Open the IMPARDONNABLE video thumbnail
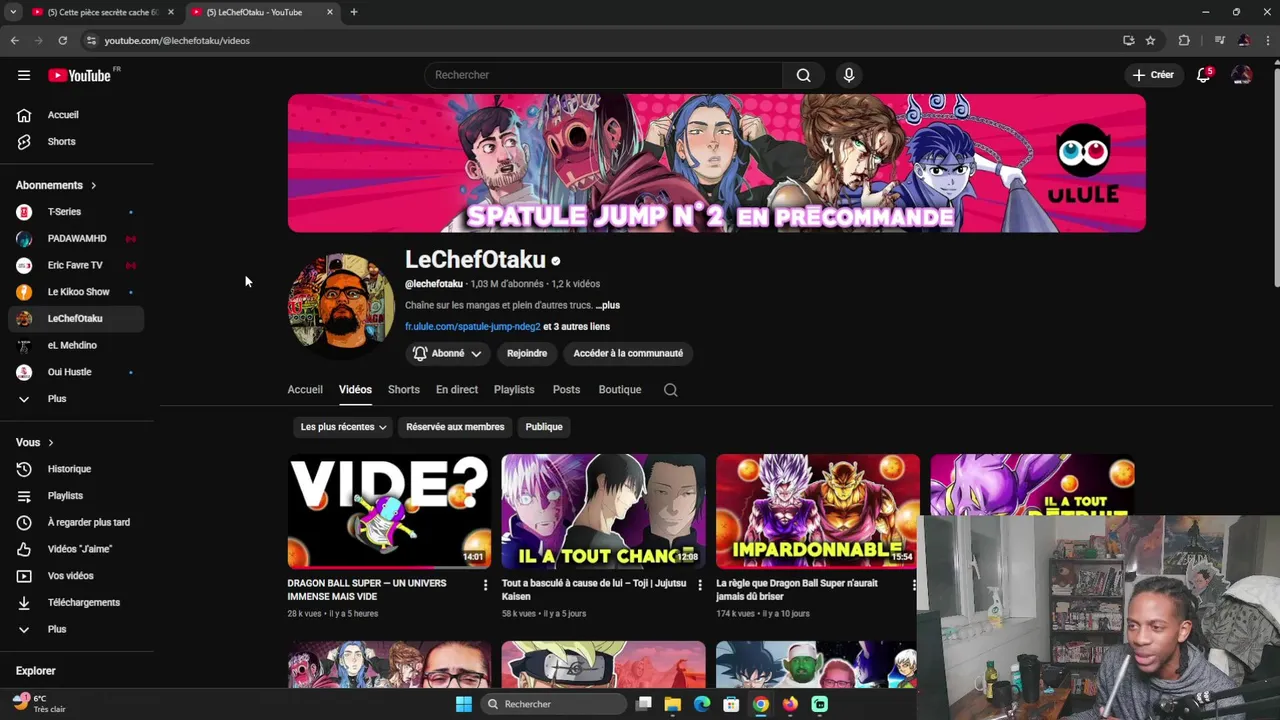Viewport: 1280px width, 720px height. [x=818, y=511]
